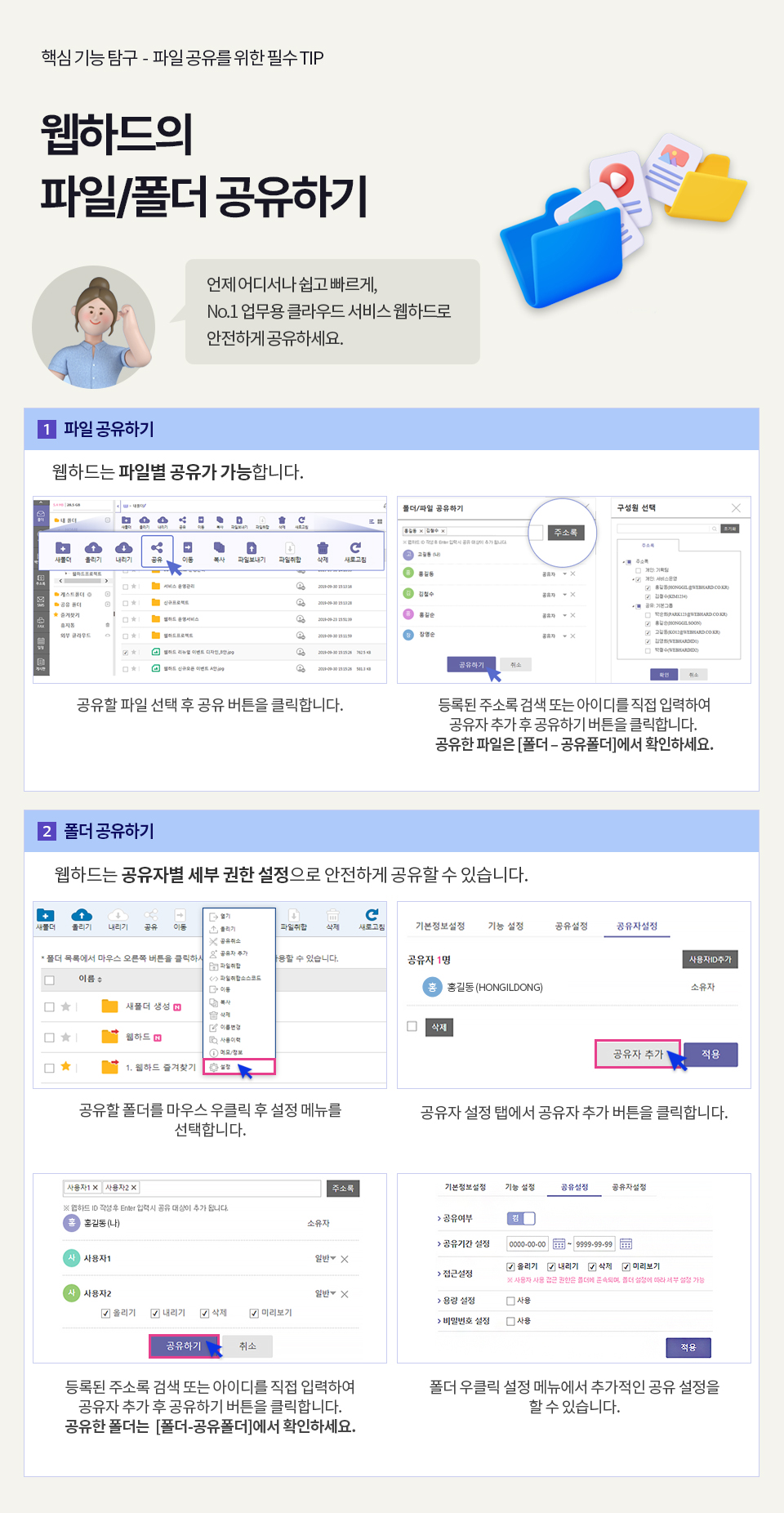Viewport: 784px width, 1513px height.
Task: Click the 9999-99-99 end date field
Action: pos(595,1244)
